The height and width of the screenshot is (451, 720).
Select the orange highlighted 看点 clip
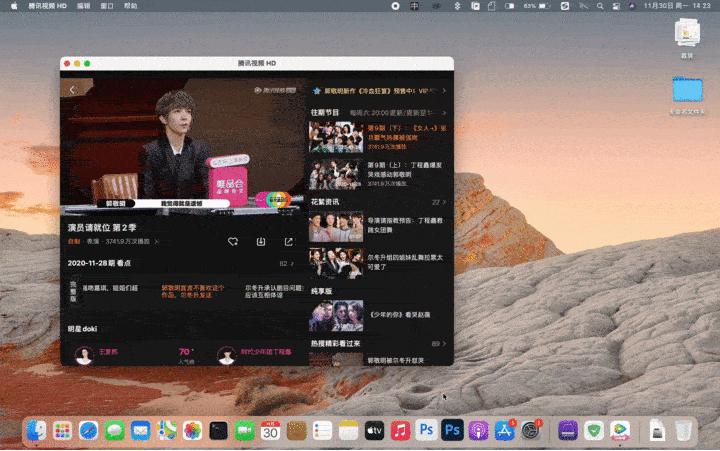pyautogui.click(x=193, y=291)
